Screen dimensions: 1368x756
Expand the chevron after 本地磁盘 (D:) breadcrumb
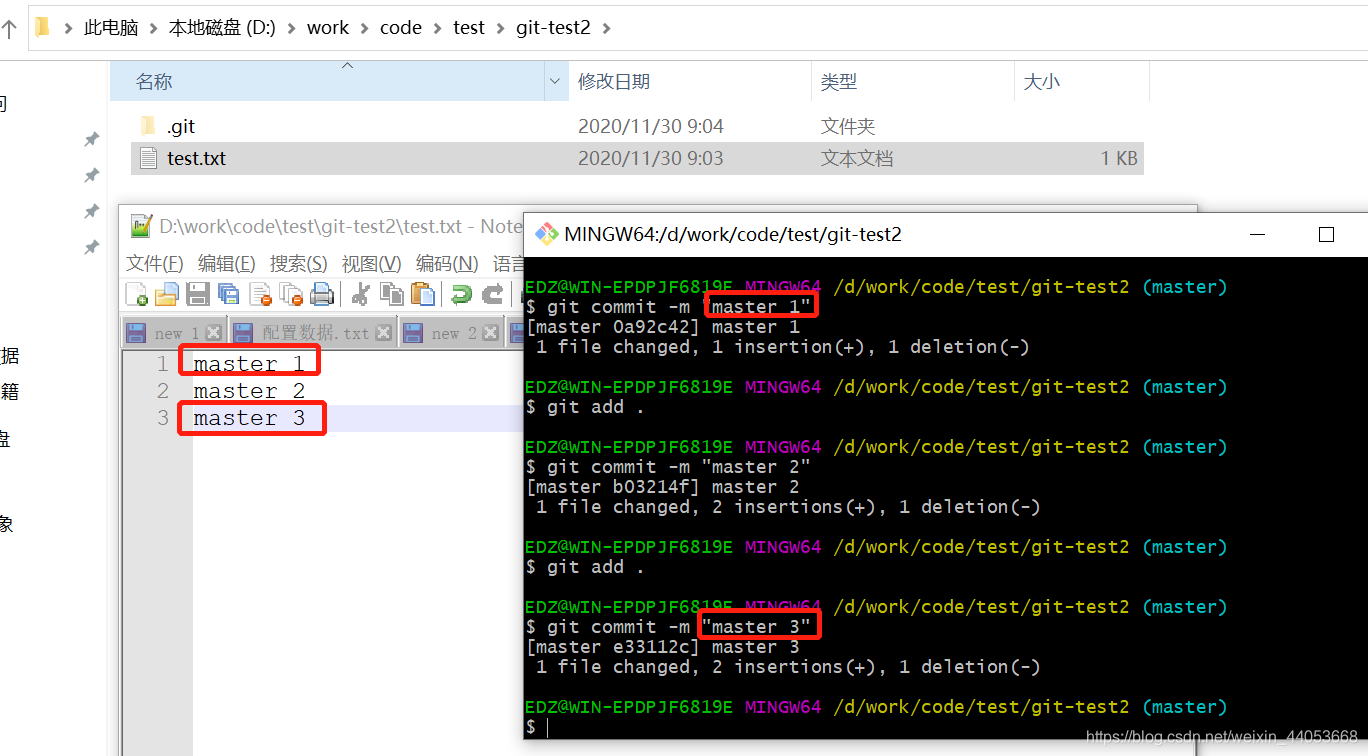coord(291,28)
